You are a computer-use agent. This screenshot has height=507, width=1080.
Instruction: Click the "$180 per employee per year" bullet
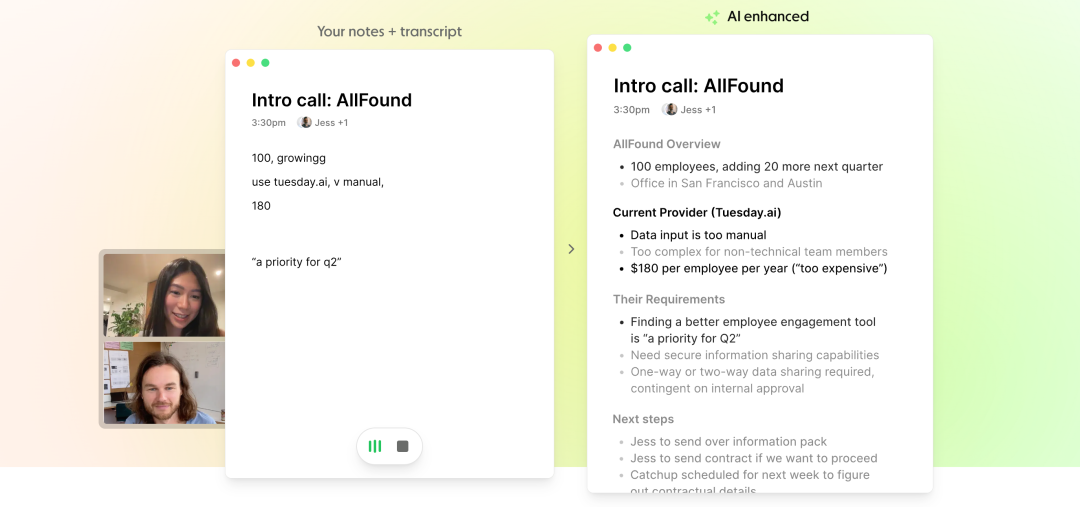tap(758, 269)
